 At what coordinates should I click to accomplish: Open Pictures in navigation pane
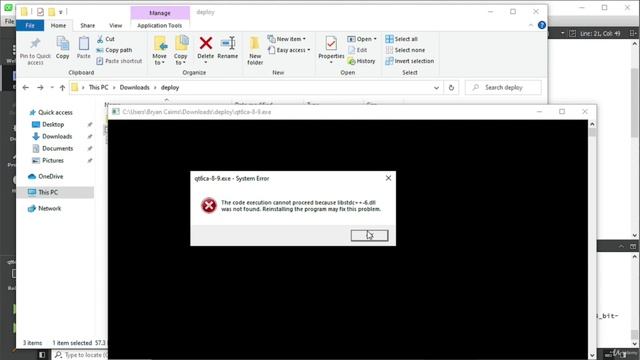pyautogui.click(x=53, y=160)
